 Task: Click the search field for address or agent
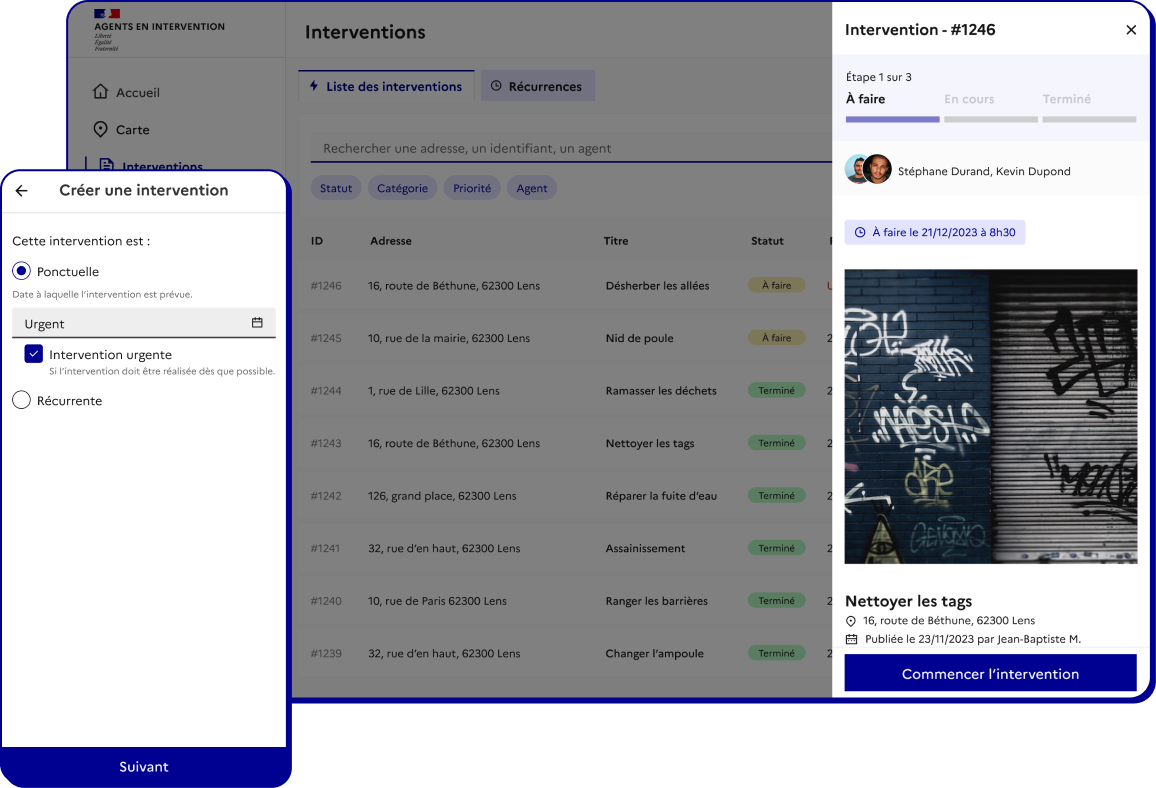[x=560, y=148]
